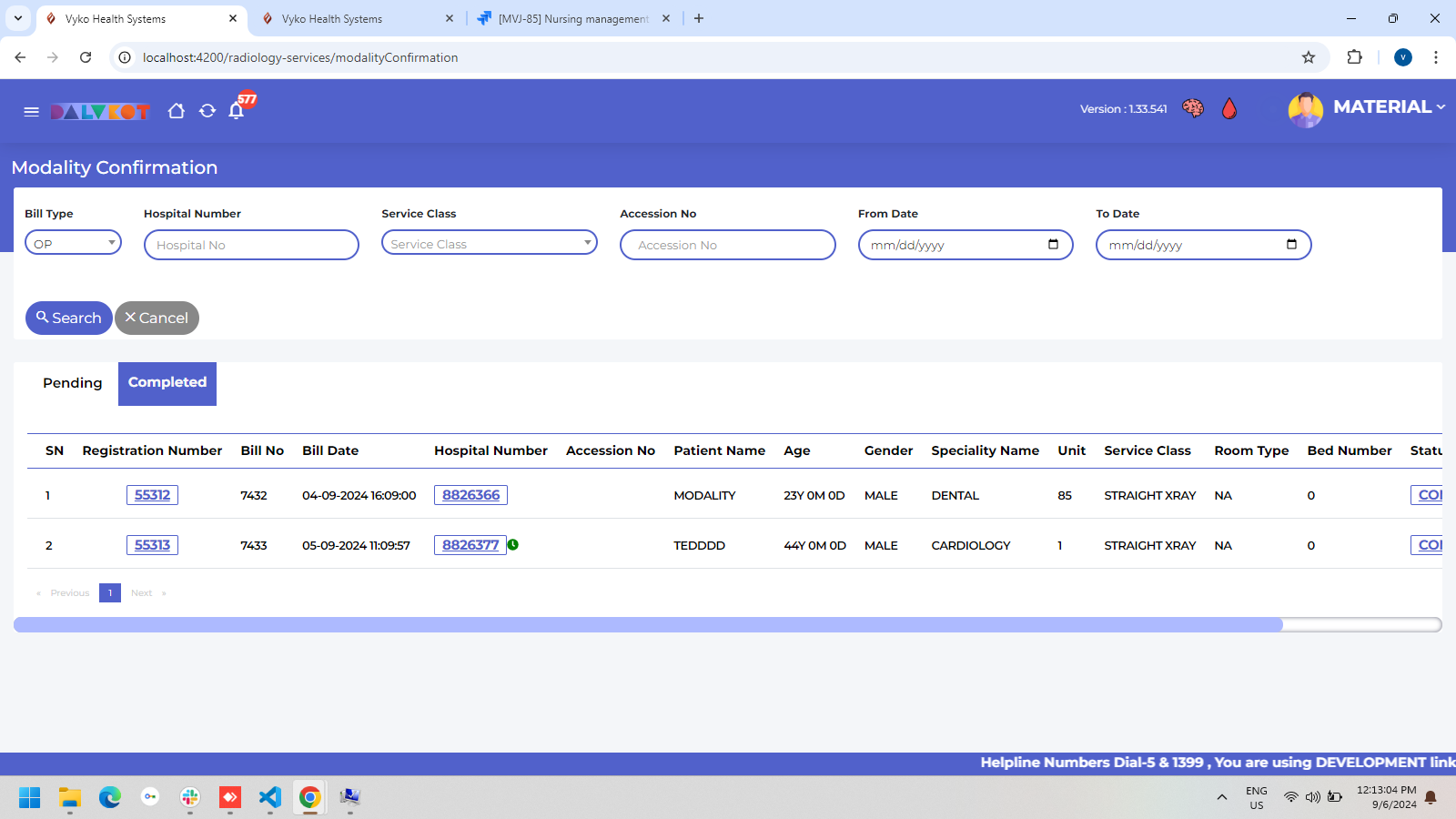Open notifications bell with 577 badge
The width and height of the screenshot is (1456, 819).
click(237, 111)
